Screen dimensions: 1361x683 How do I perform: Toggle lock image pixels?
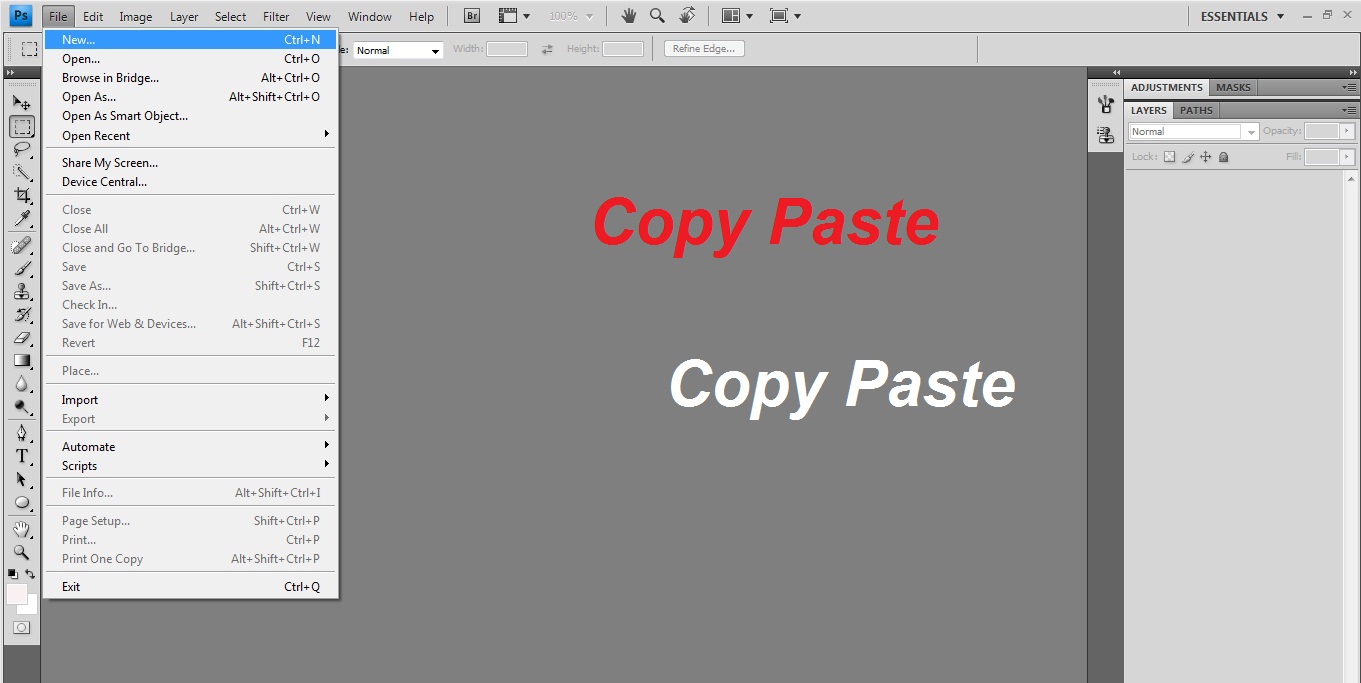pyautogui.click(x=1188, y=157)
